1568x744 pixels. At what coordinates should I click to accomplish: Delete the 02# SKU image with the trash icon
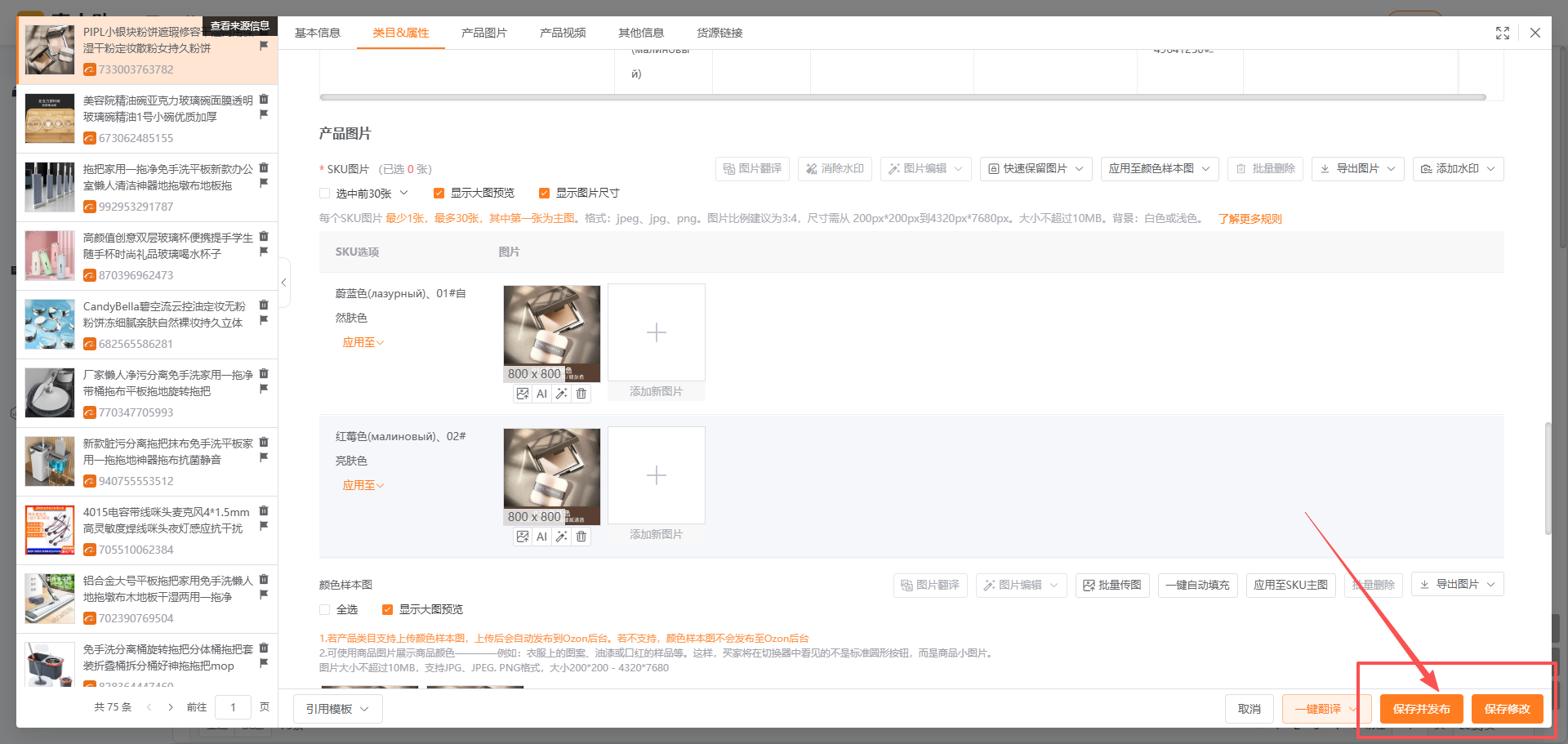(x=581, y=537)
